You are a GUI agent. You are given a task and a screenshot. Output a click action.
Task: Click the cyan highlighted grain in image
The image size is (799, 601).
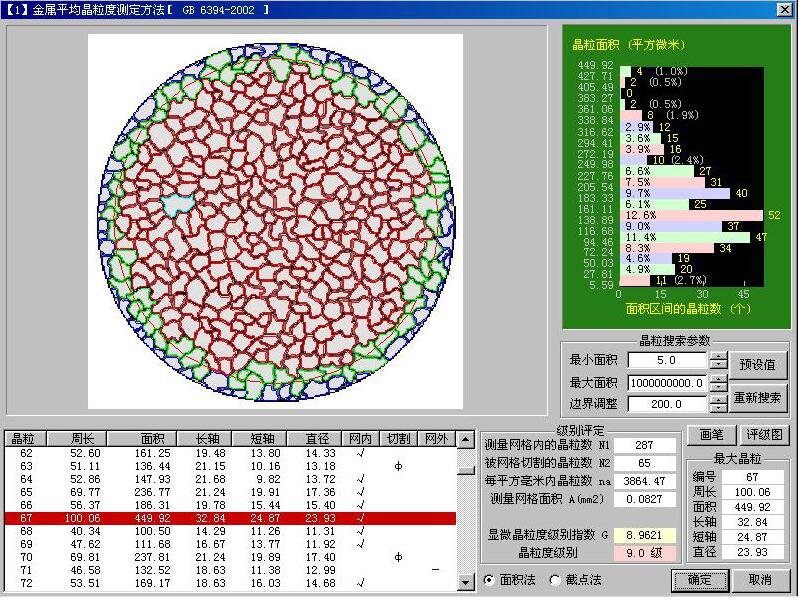177,205
